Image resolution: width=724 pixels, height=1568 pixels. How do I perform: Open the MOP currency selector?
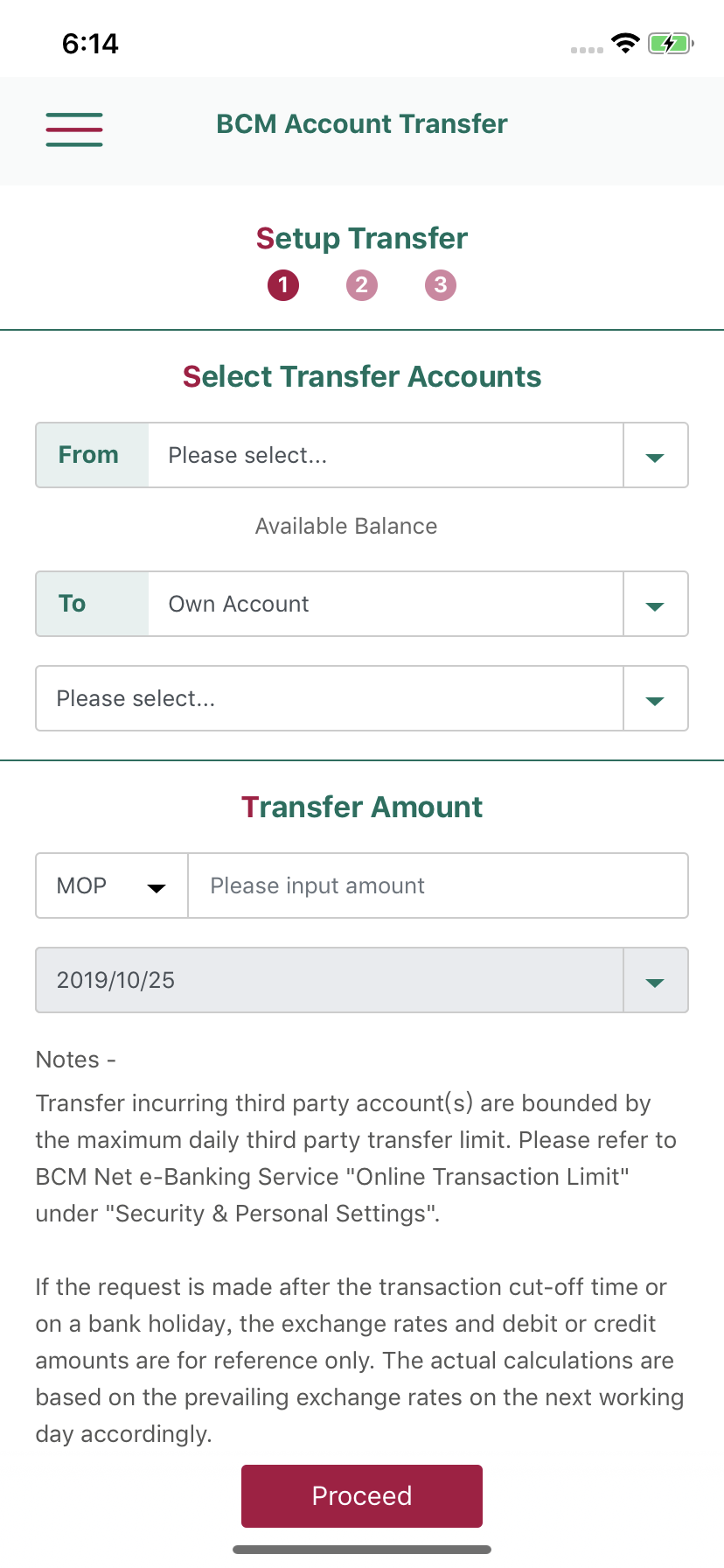[112, 885]
